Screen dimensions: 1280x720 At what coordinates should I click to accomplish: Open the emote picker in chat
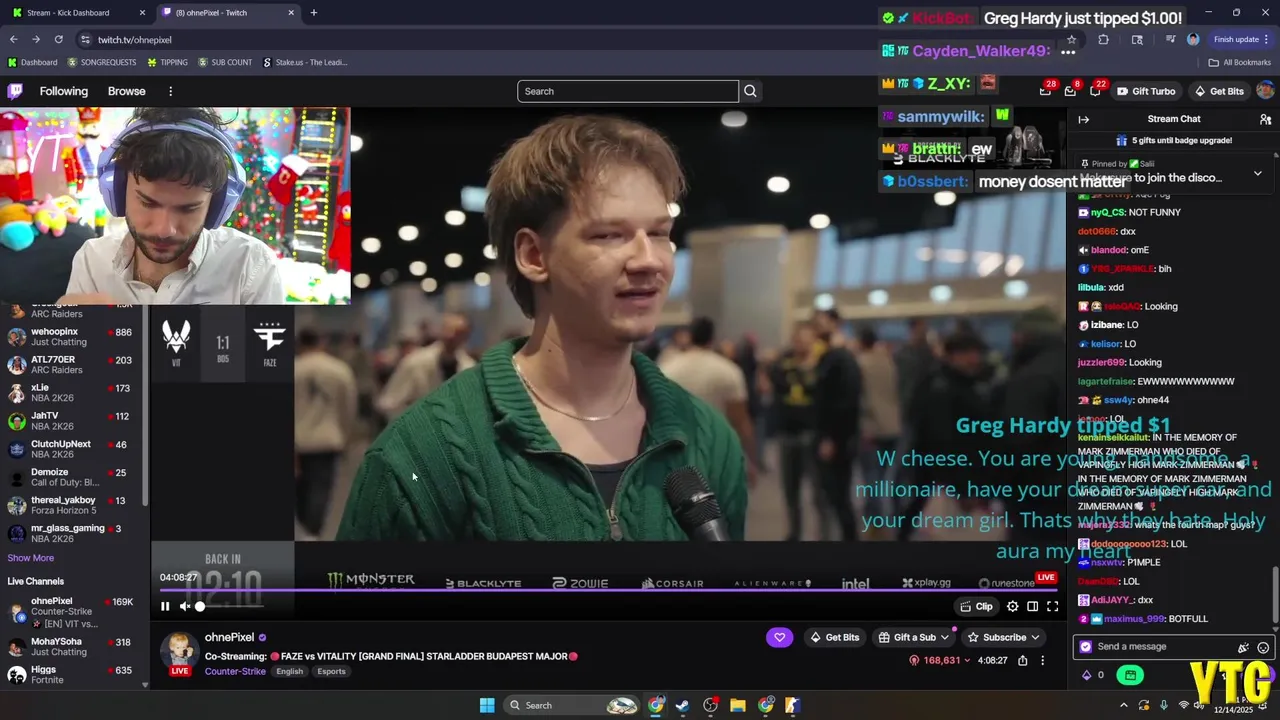coord(1263,647)
